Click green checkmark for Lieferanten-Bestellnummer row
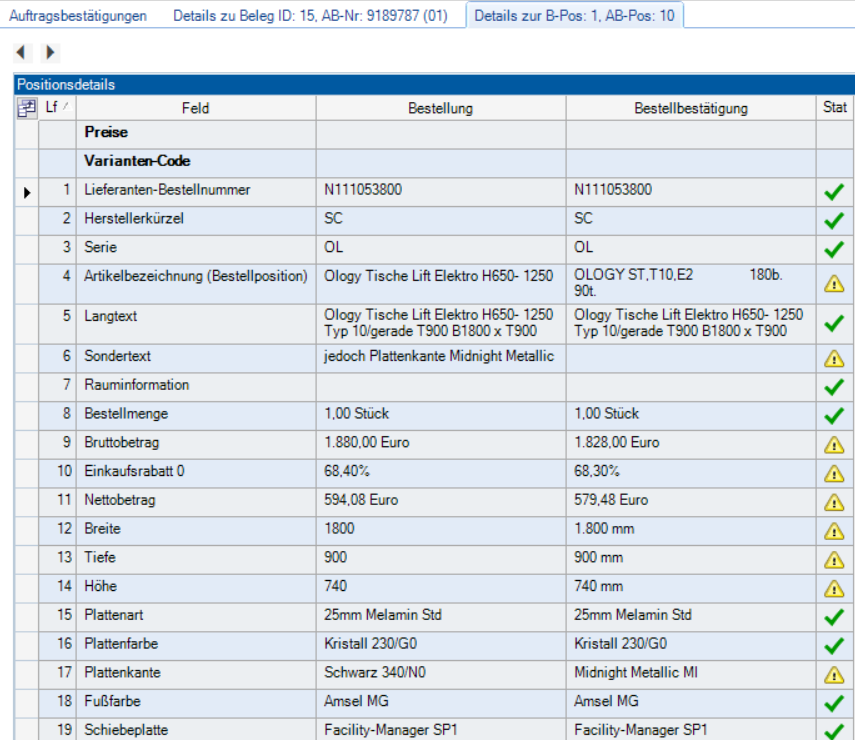855x740 pixels. coord(833,191)
